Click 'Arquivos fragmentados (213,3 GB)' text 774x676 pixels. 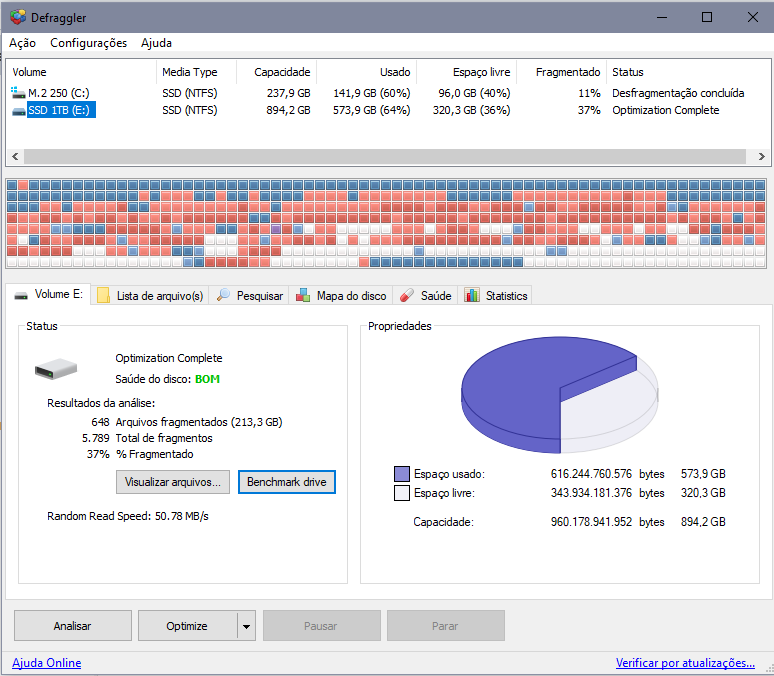coord(199,422)
